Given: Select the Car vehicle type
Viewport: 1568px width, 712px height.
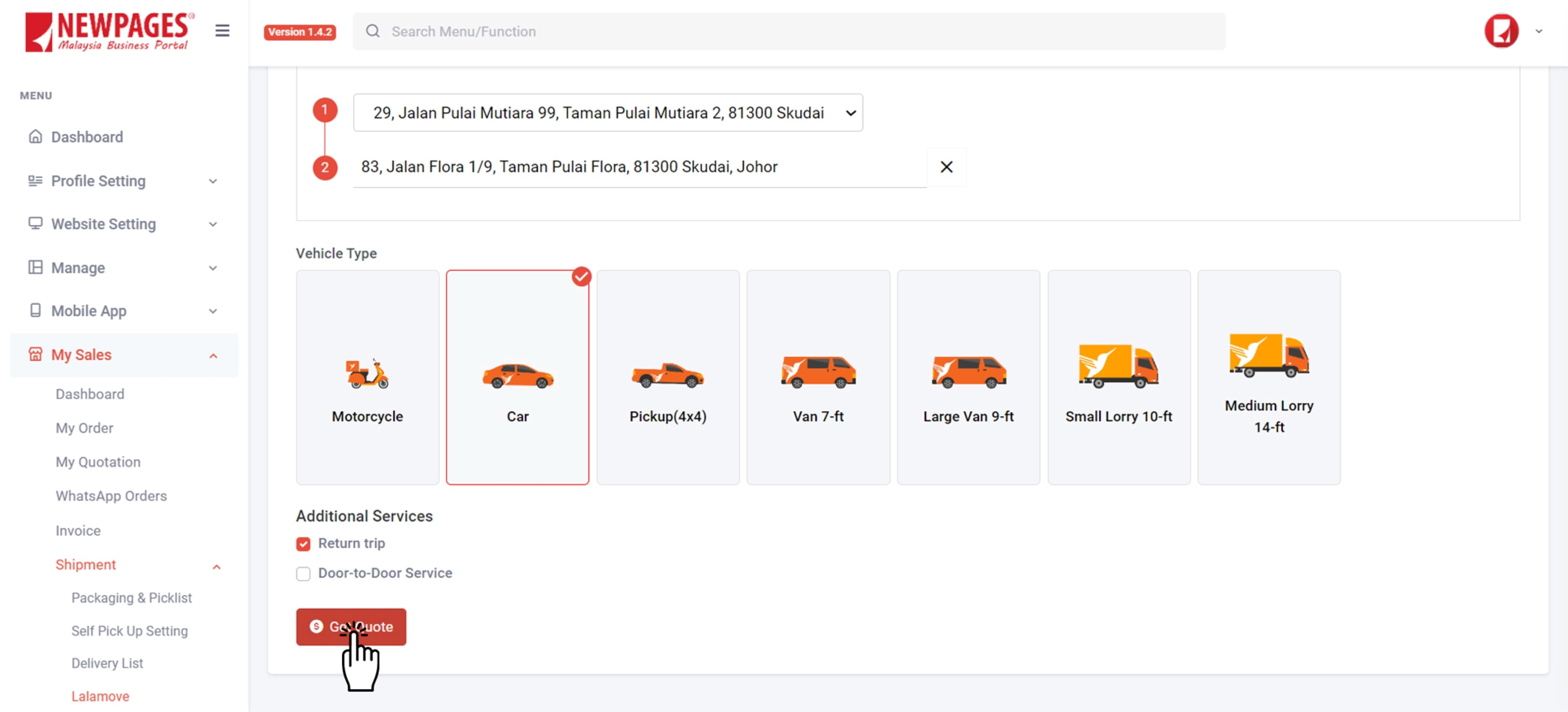Looking at the screenshot, I should [517, 378].
